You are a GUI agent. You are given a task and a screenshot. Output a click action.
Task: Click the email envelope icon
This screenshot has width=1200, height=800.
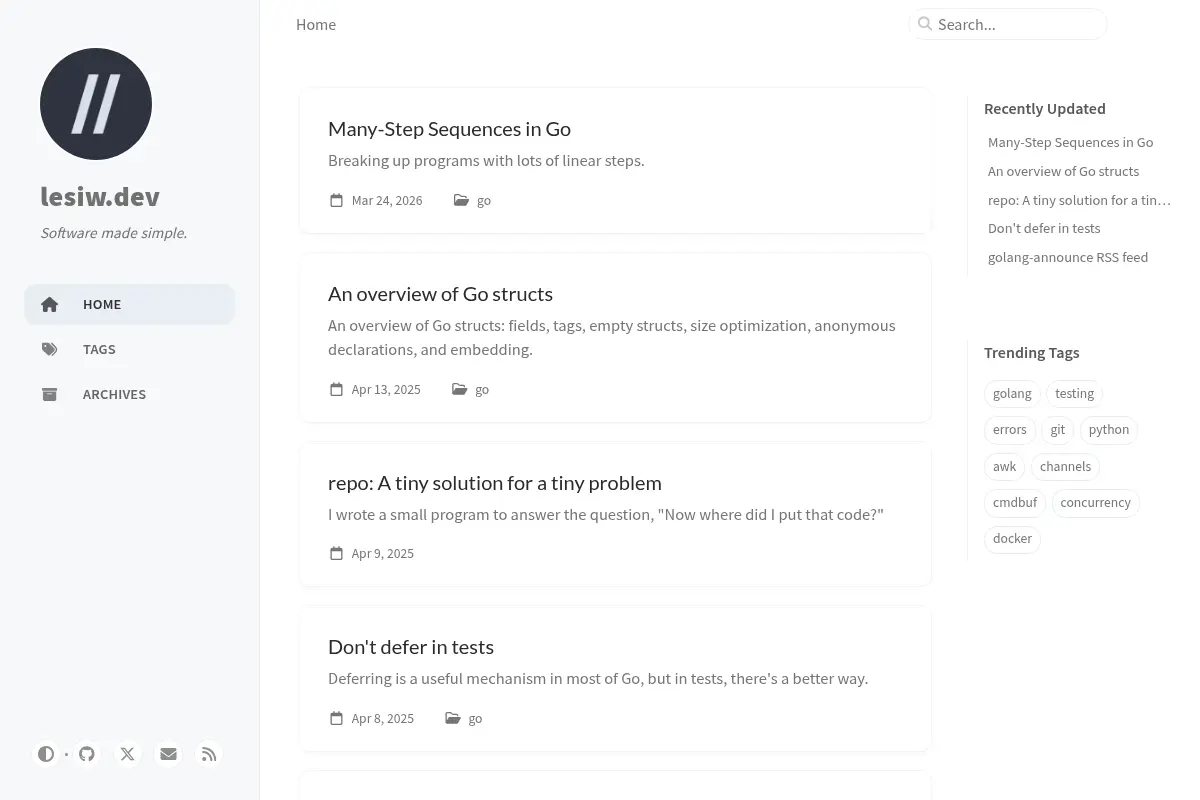point(168,754)
